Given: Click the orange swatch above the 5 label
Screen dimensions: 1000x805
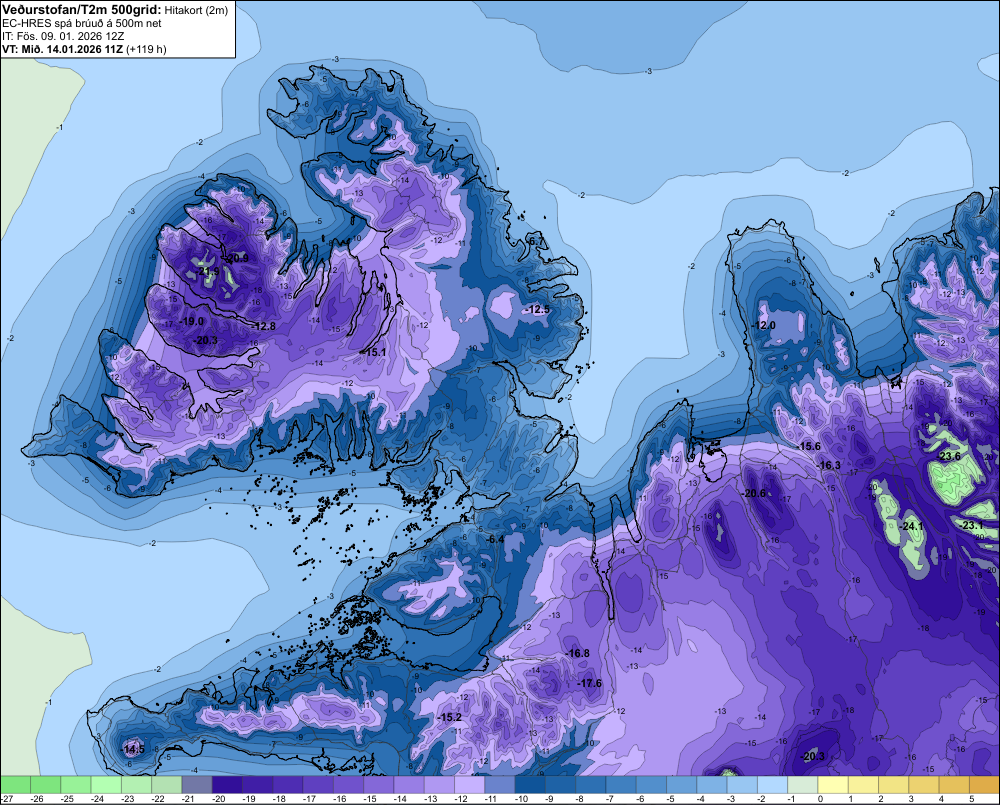Looking at the screenshot, I should 984,784.
